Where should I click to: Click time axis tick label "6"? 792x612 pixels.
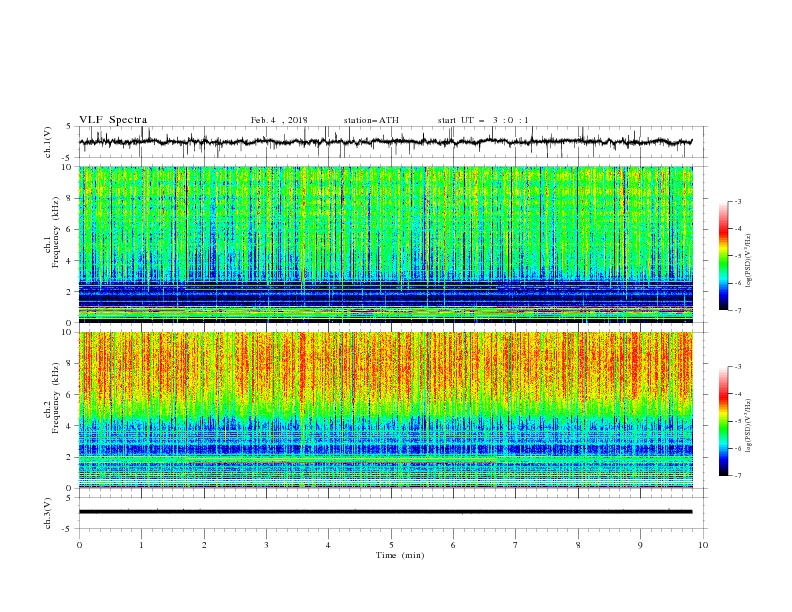(x=453, y=545)
